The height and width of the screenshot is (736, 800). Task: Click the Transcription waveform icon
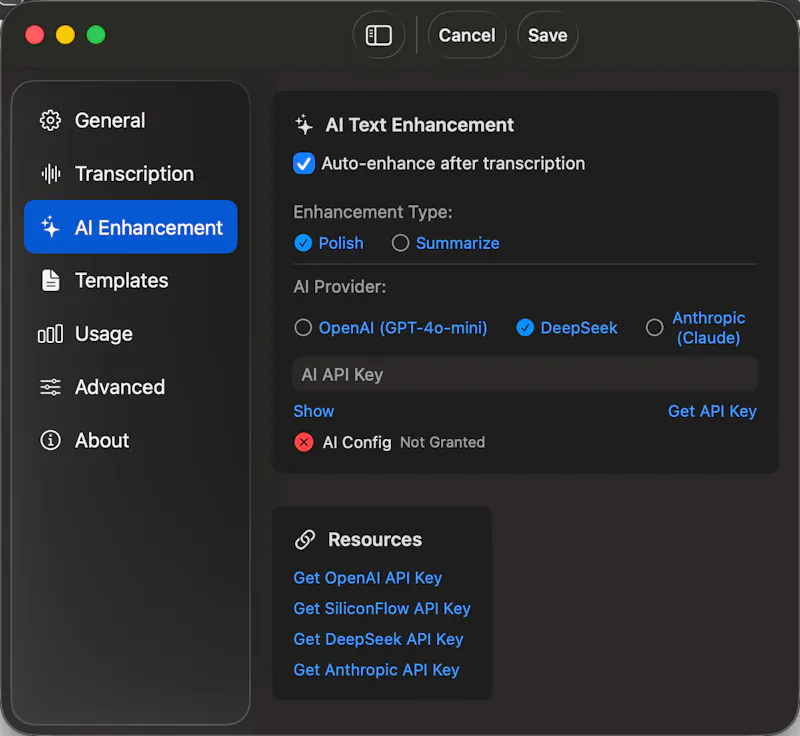(51, 174)
